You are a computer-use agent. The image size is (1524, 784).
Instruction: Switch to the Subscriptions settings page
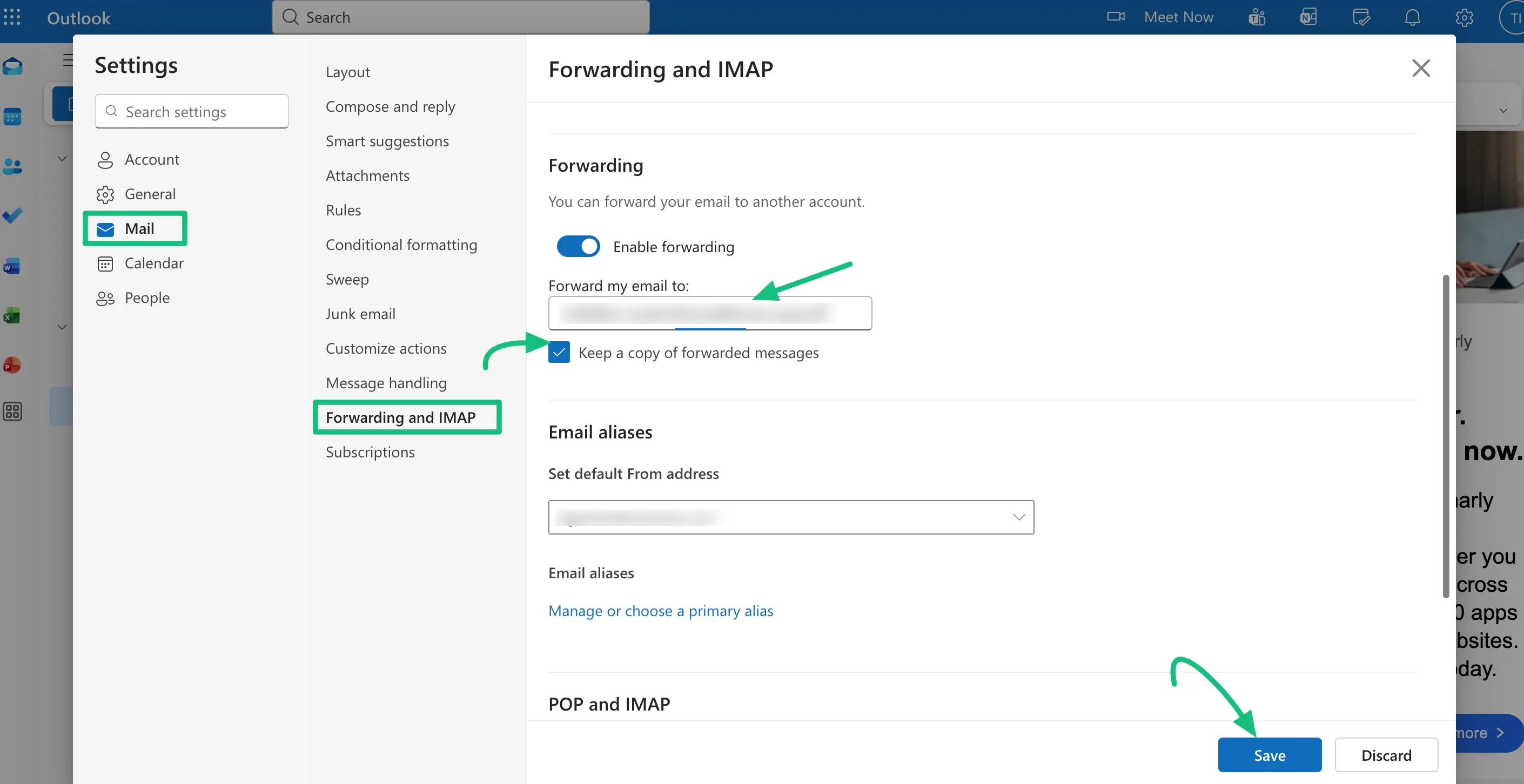pyautogui.click(x=371, y=452)
